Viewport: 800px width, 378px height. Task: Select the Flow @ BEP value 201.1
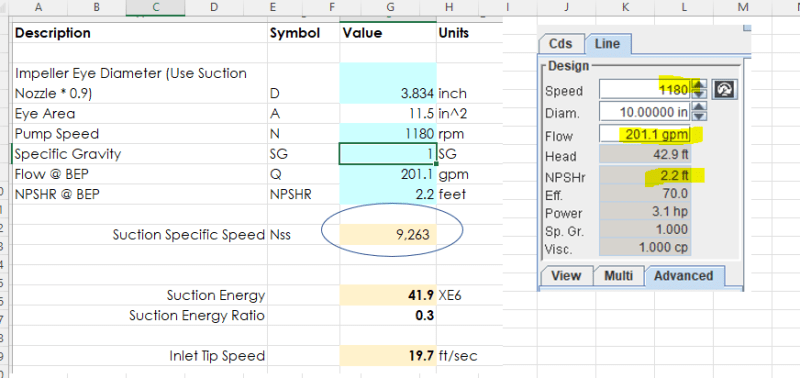(388, 174)
